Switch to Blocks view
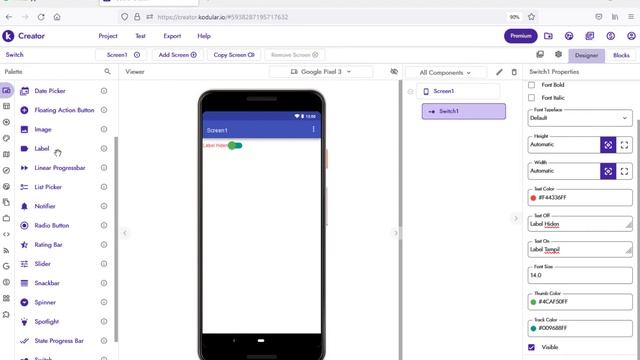Image resolution: width=640 pixels, height=360 pixels. (x=621, y=55)
